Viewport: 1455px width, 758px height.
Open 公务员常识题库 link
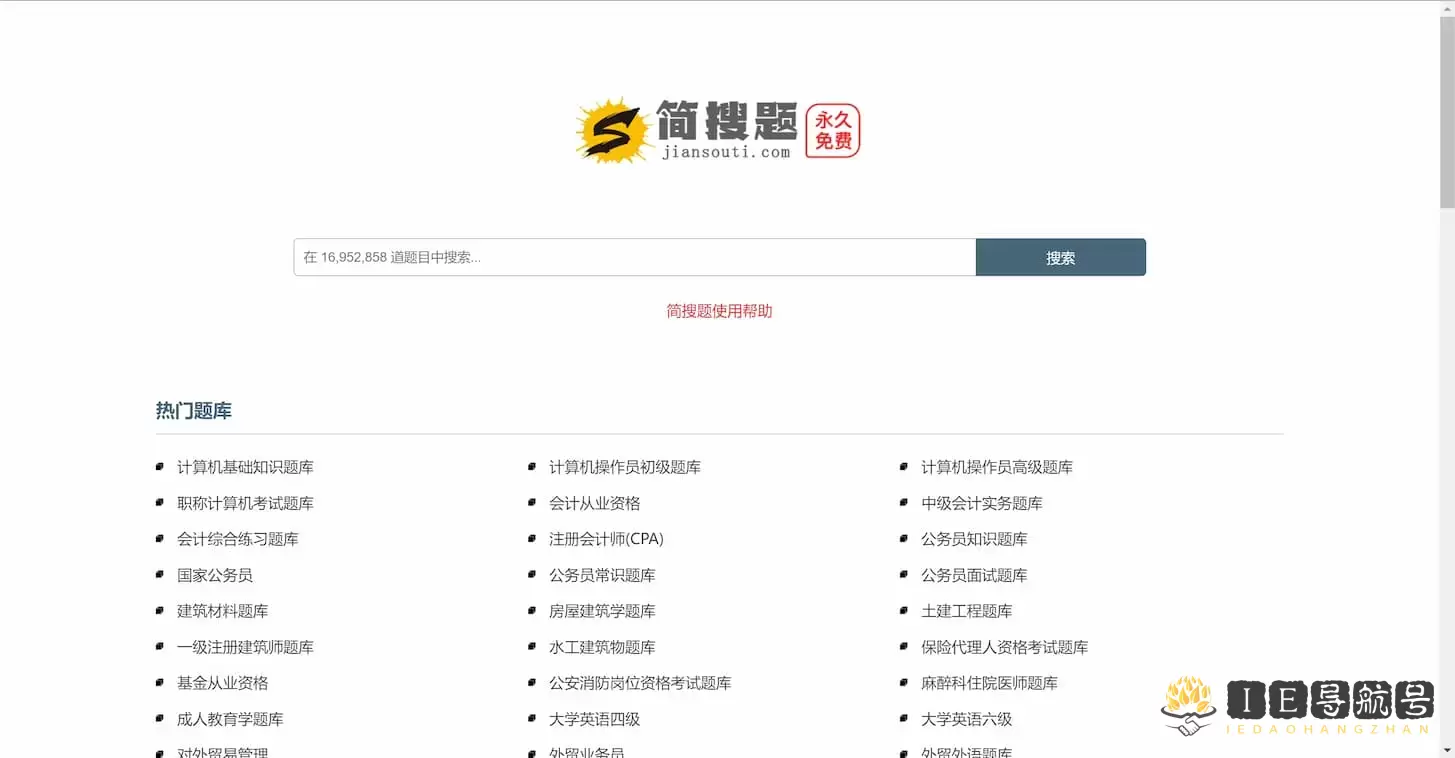pos(602,575)
